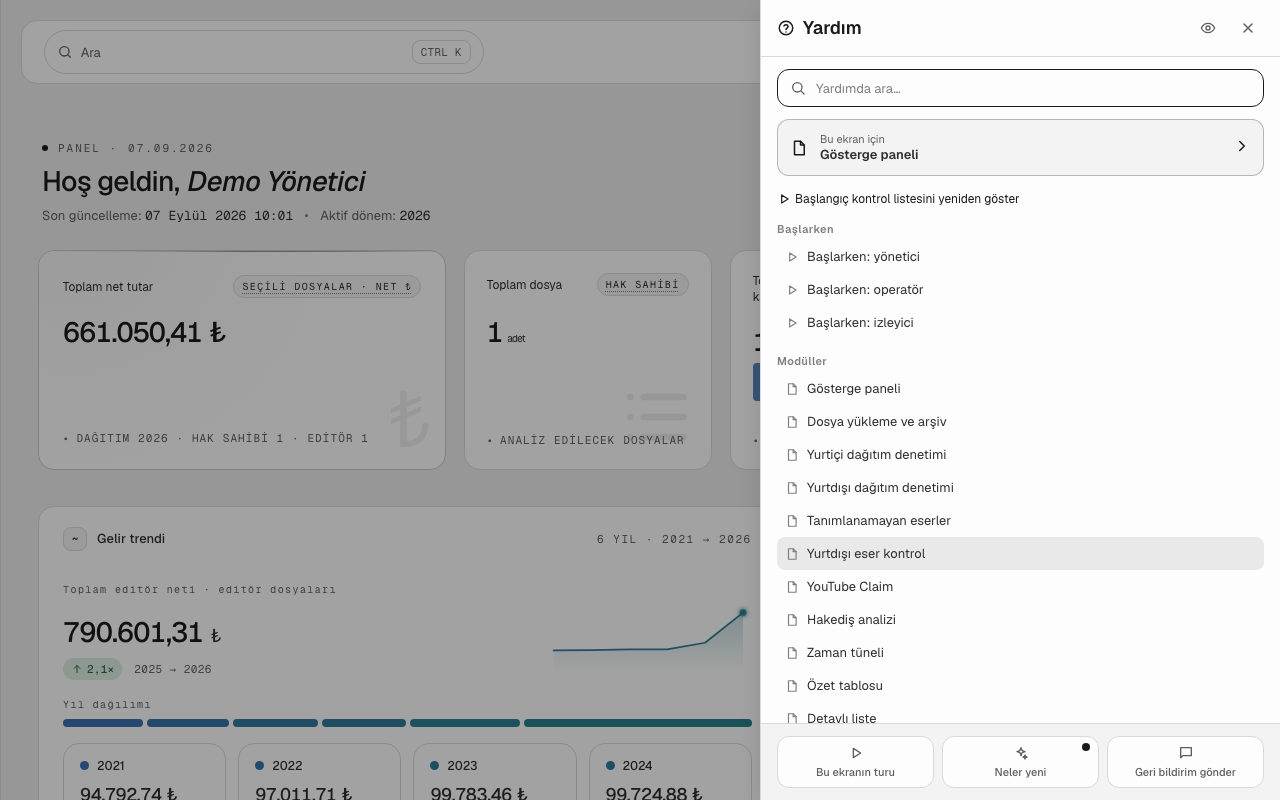Screen dimensions: 1280x800
Task: Open the Neler yeni button
Action: point(1020,762)
